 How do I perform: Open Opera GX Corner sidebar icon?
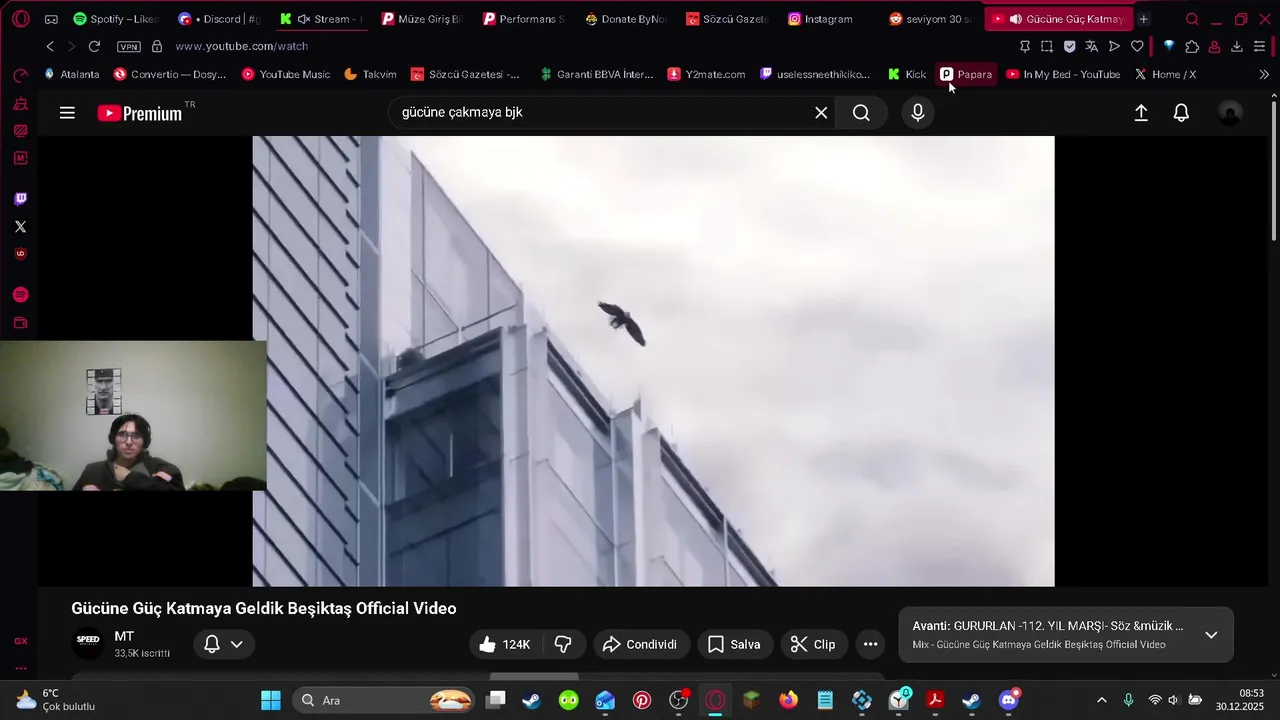point(20,641)
